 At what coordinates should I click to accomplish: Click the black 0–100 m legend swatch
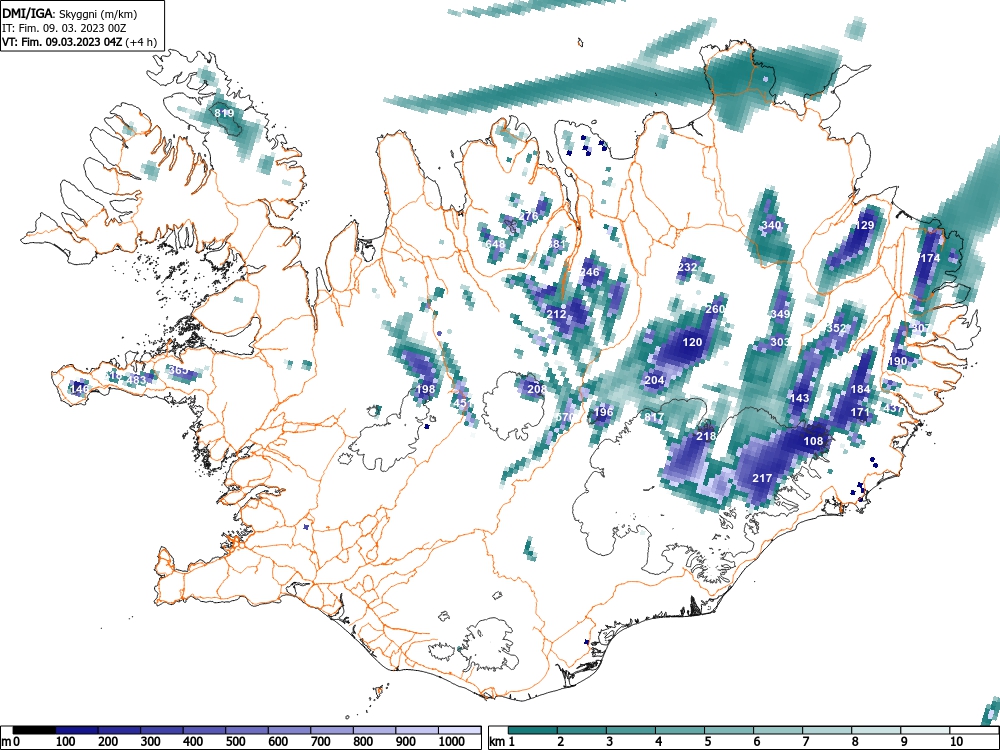[34, 730]
